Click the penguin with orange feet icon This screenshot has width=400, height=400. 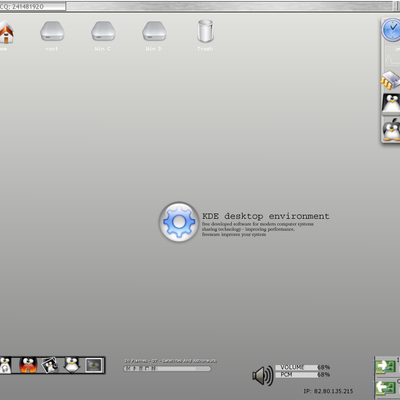click(x=391, y=130)
